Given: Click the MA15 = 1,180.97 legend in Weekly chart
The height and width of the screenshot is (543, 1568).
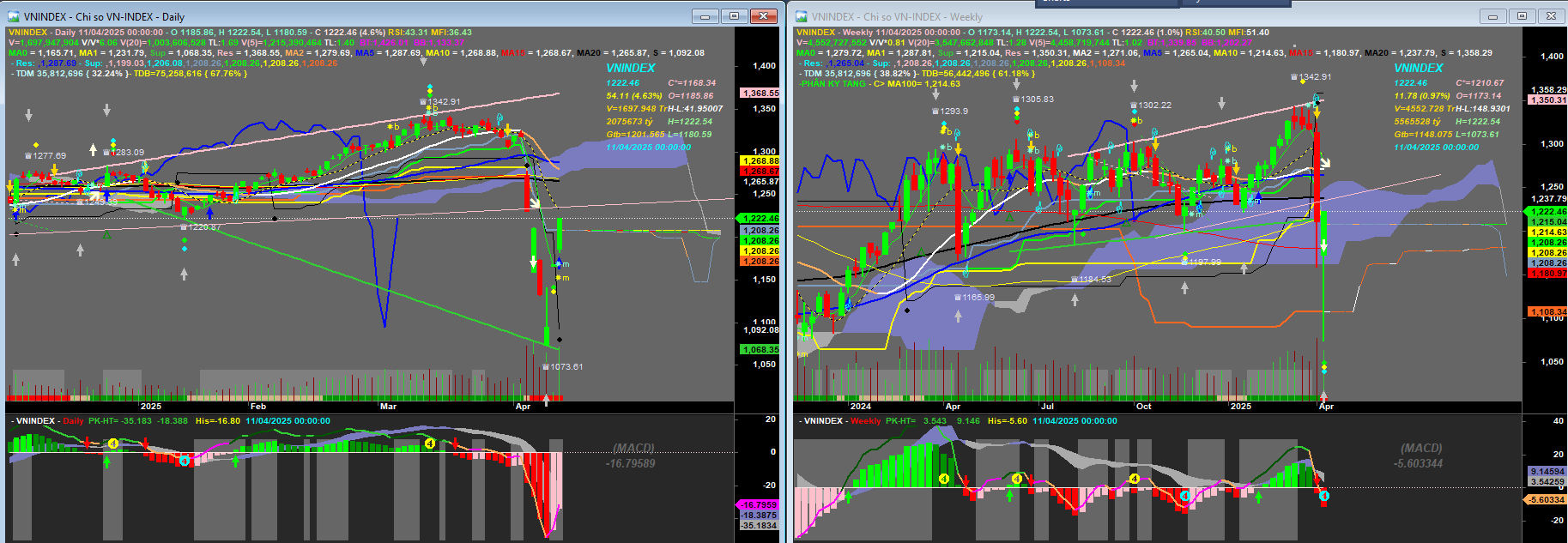Looking at the screenshot, I should pyautogui.click(x=1326, y=53).
